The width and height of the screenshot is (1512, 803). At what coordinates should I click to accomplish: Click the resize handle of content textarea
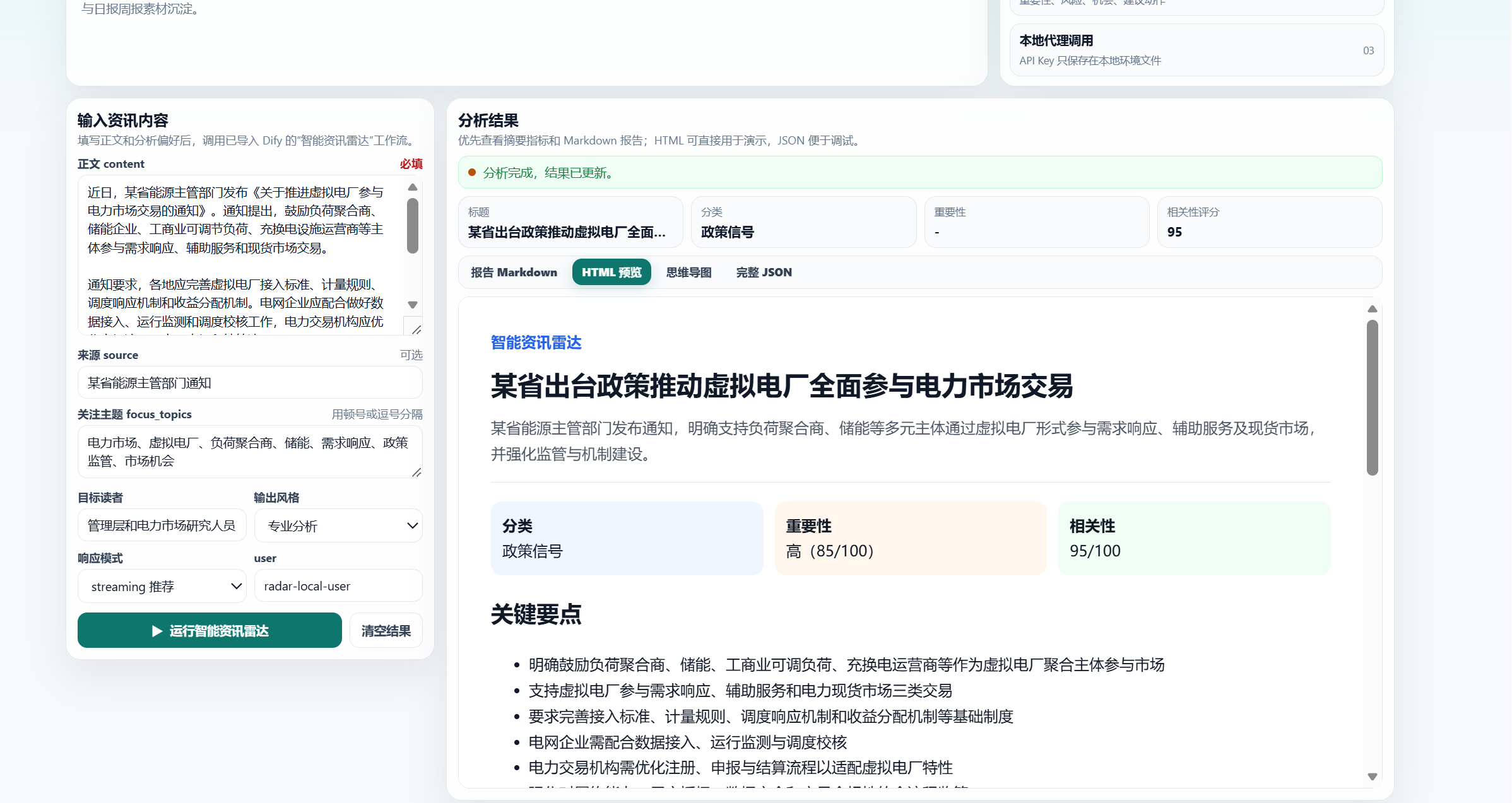pos(416,329)
